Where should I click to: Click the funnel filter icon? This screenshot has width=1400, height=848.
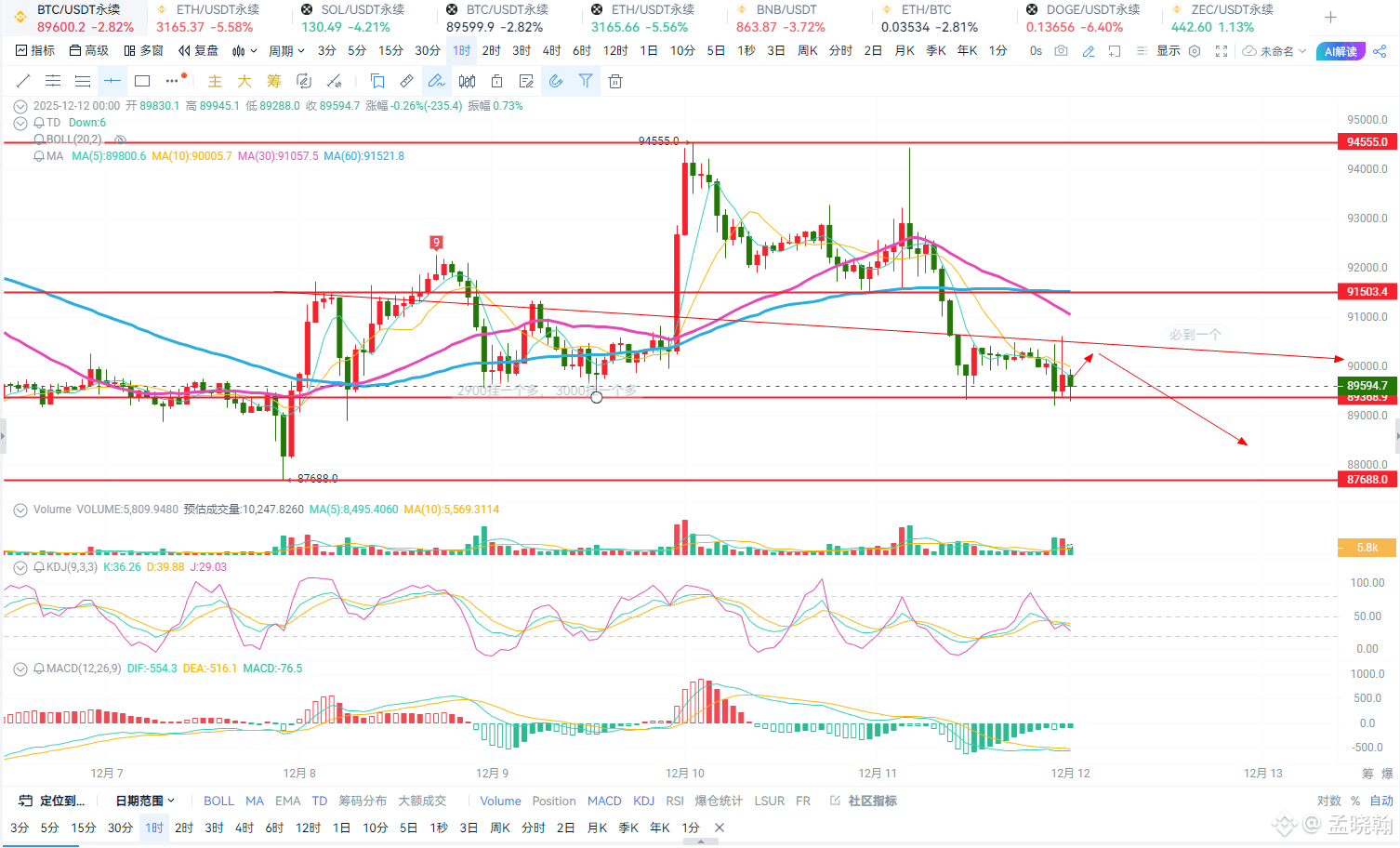pos(586,81)
